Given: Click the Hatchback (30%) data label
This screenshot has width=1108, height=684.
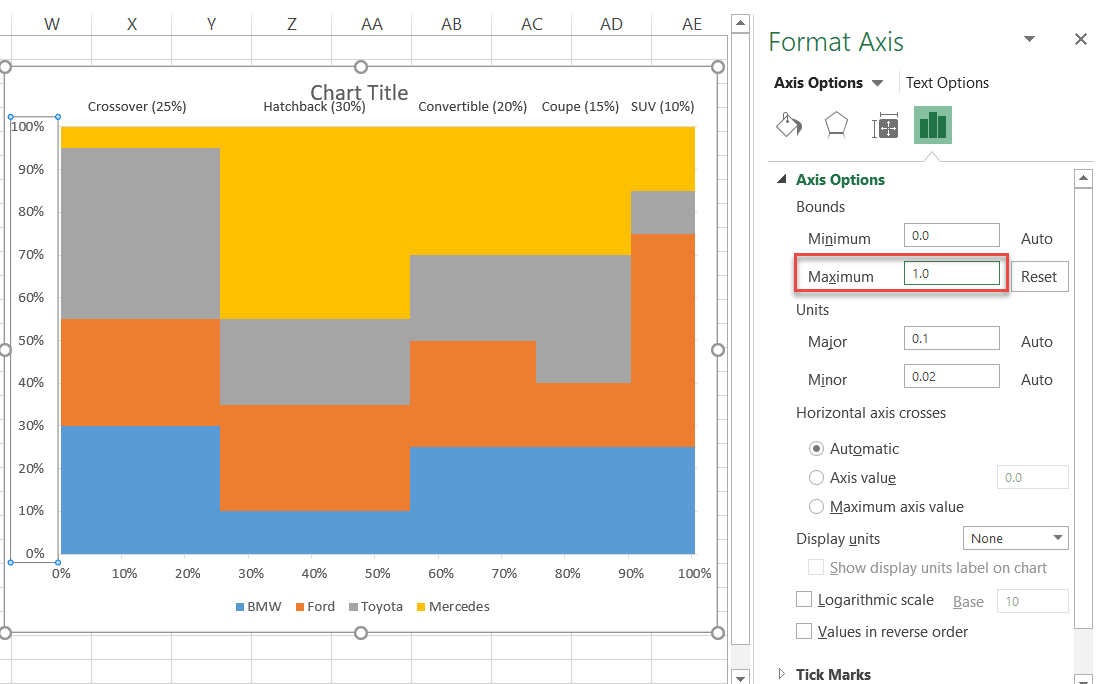Looking at the screenshot, I should click(x=314, y=107).
